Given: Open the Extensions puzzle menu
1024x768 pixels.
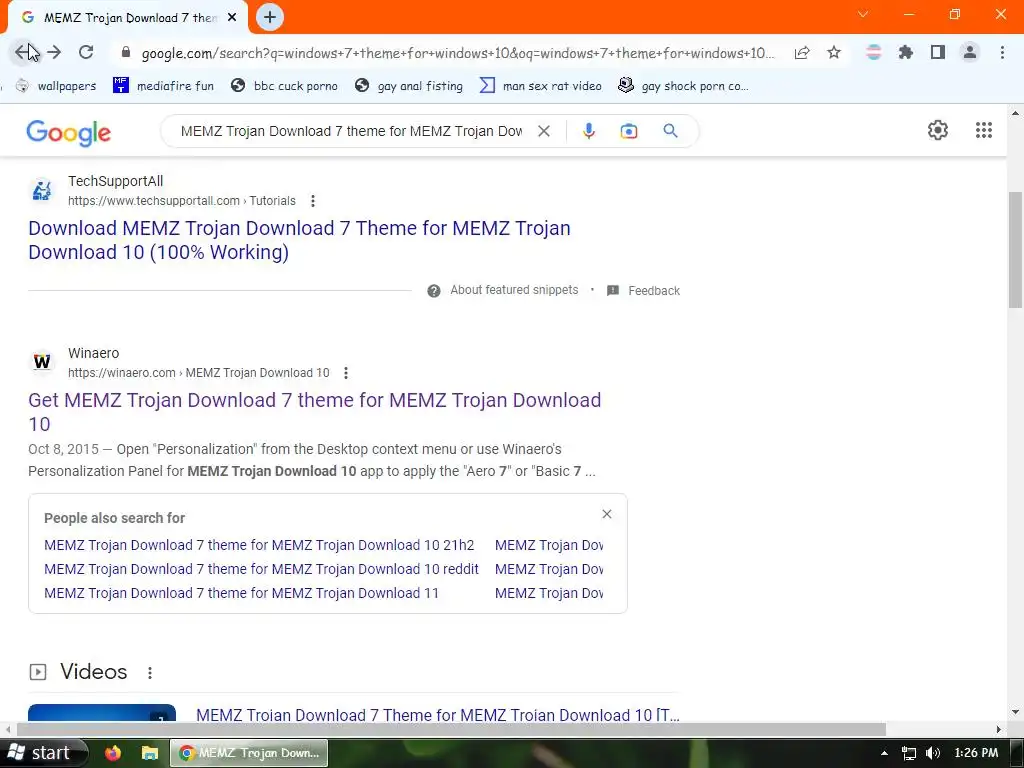Looking at the screenshot, I should click(x=905, y=52).
